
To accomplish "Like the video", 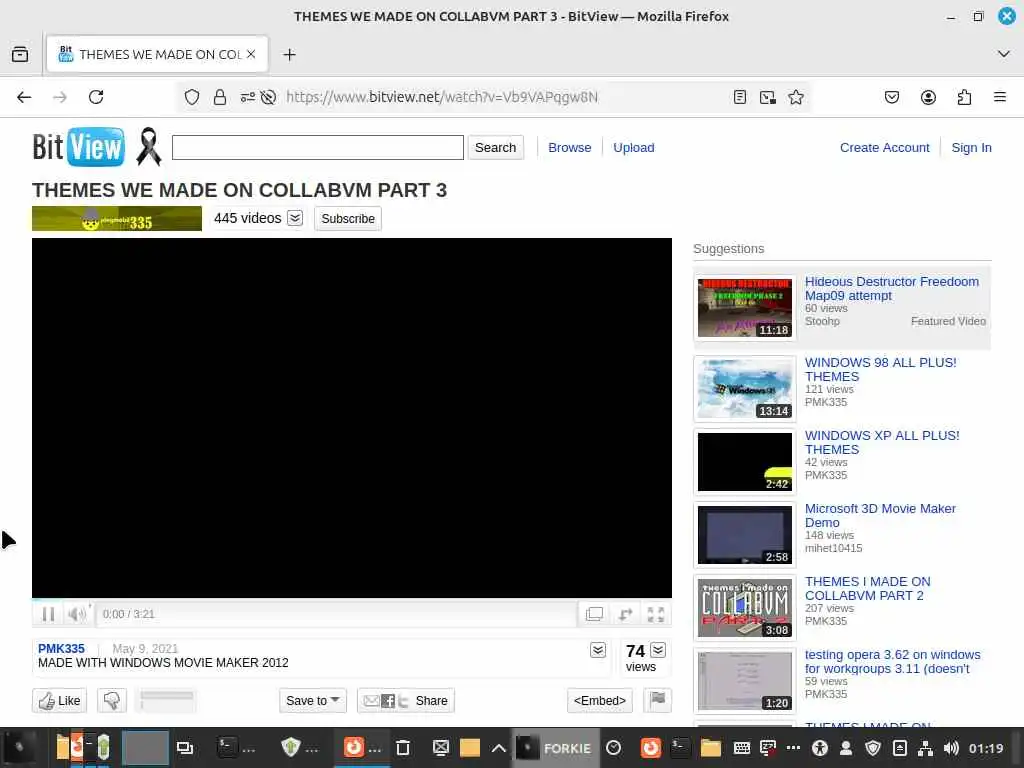I will 59,701.
